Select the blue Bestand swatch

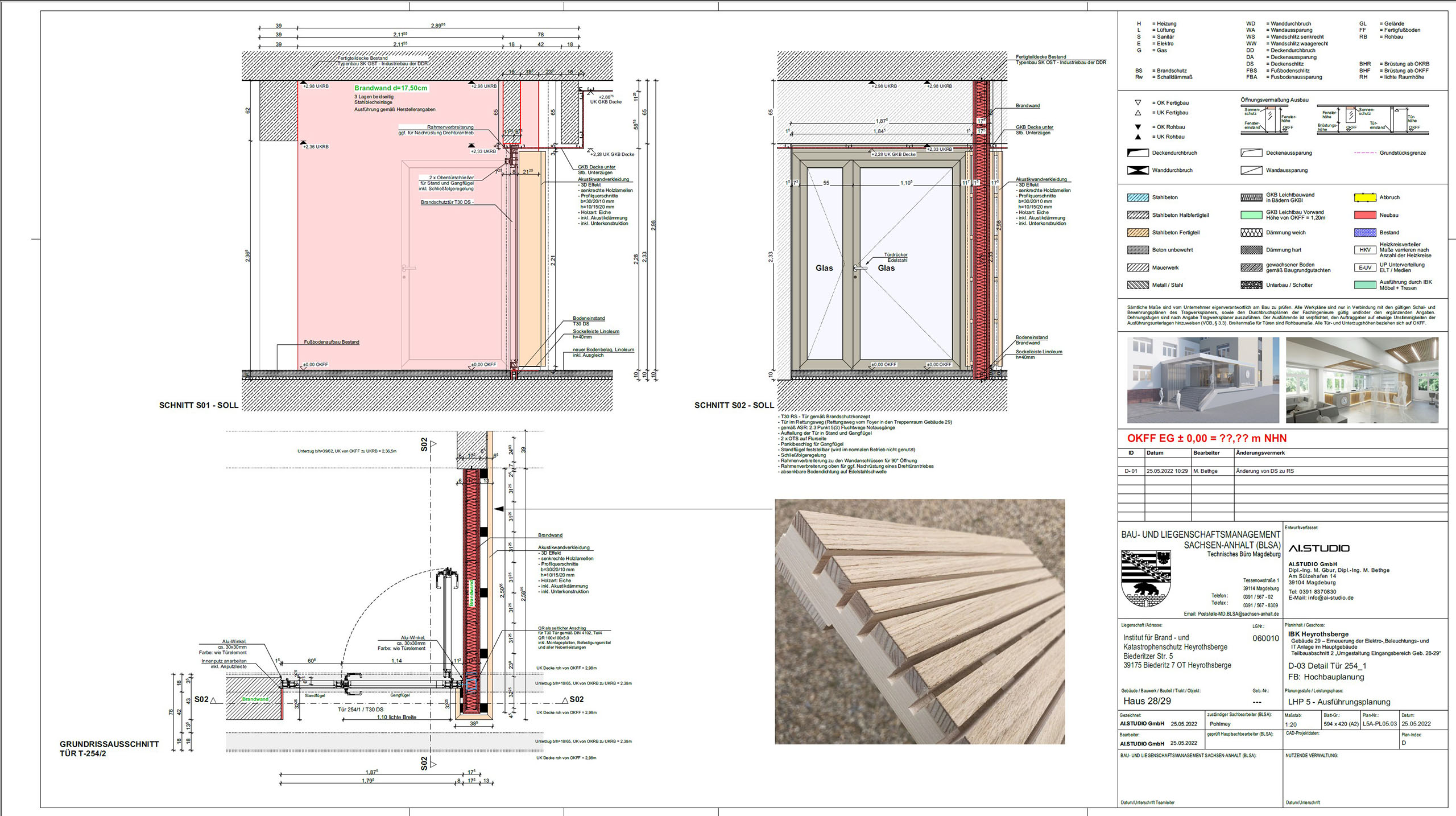(1365, 233)
